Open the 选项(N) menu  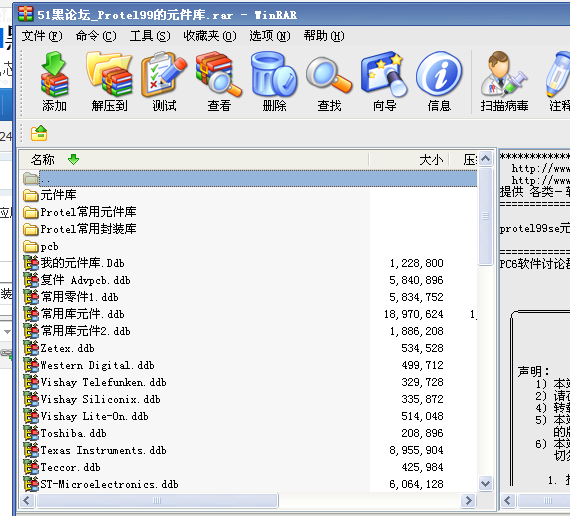[x=270, y=36]
